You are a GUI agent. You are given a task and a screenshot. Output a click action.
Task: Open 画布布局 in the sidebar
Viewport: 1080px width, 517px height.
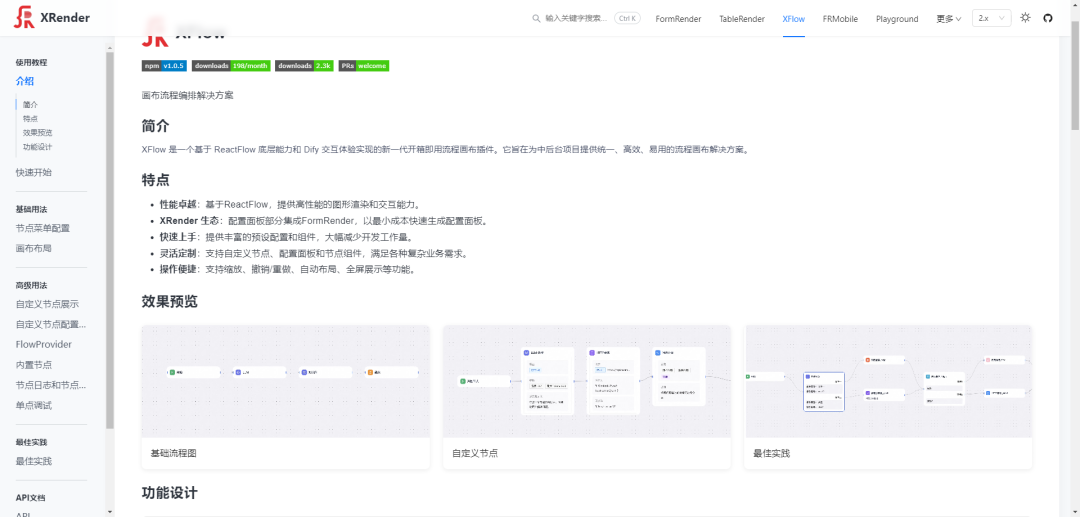[x=34, y=248]
